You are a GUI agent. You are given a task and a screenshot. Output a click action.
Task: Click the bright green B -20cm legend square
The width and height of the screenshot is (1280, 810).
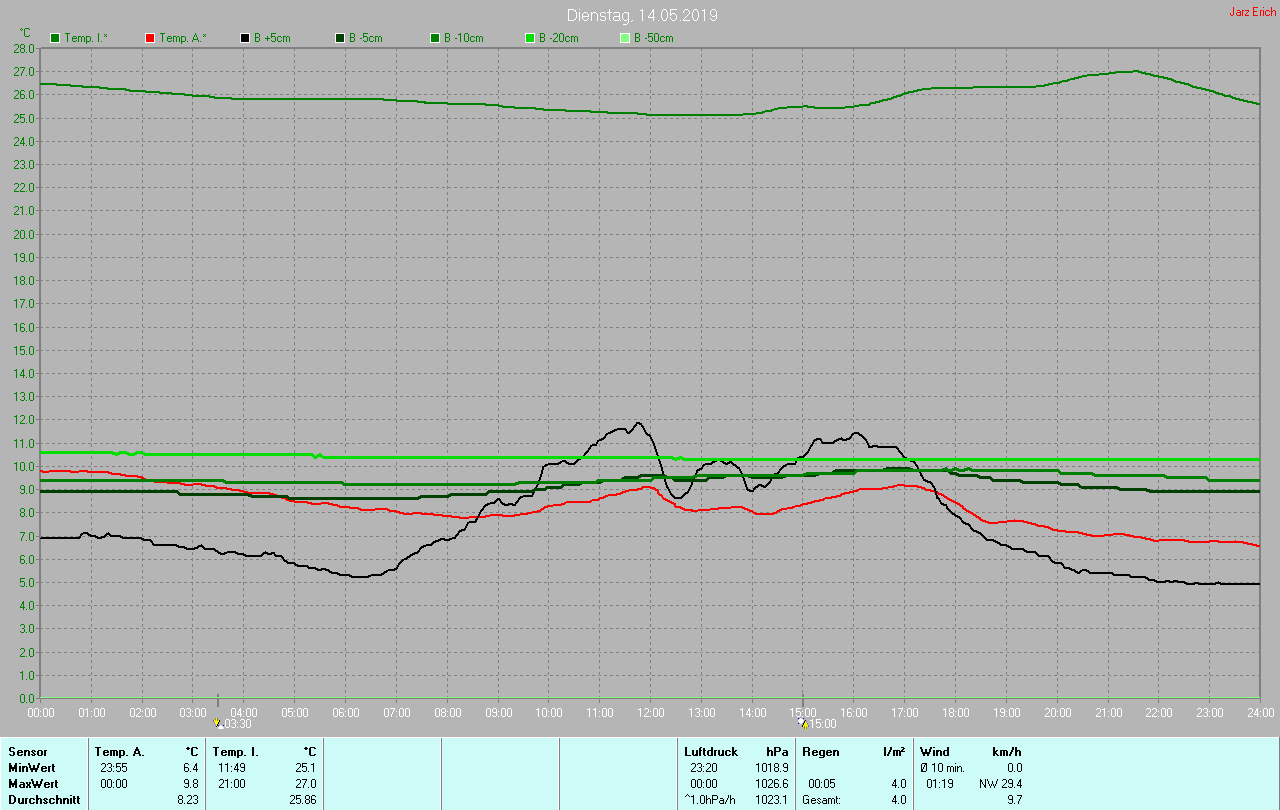[x=530, y=38]
